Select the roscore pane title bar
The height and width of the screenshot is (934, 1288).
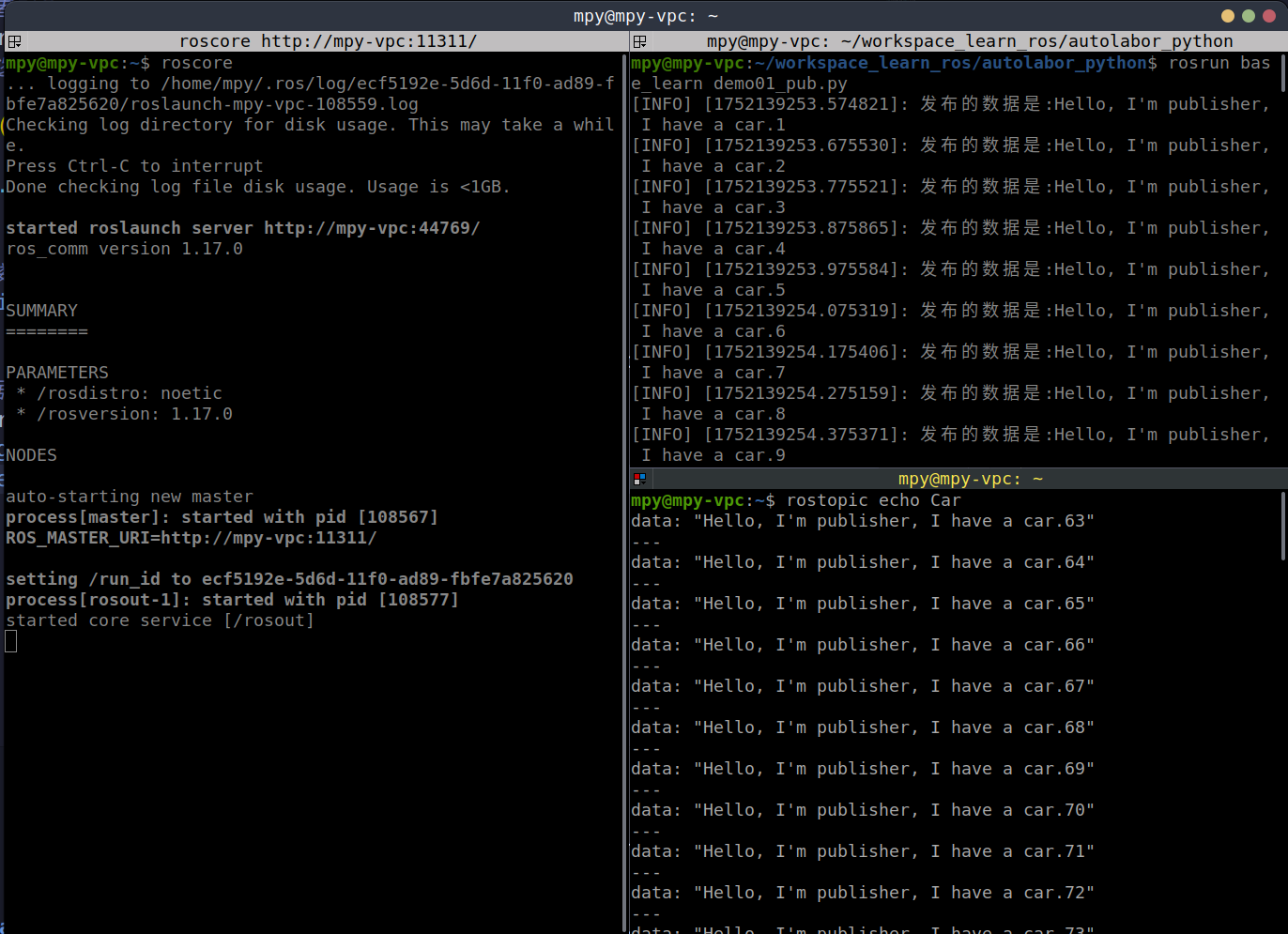[x=328, y=41]
